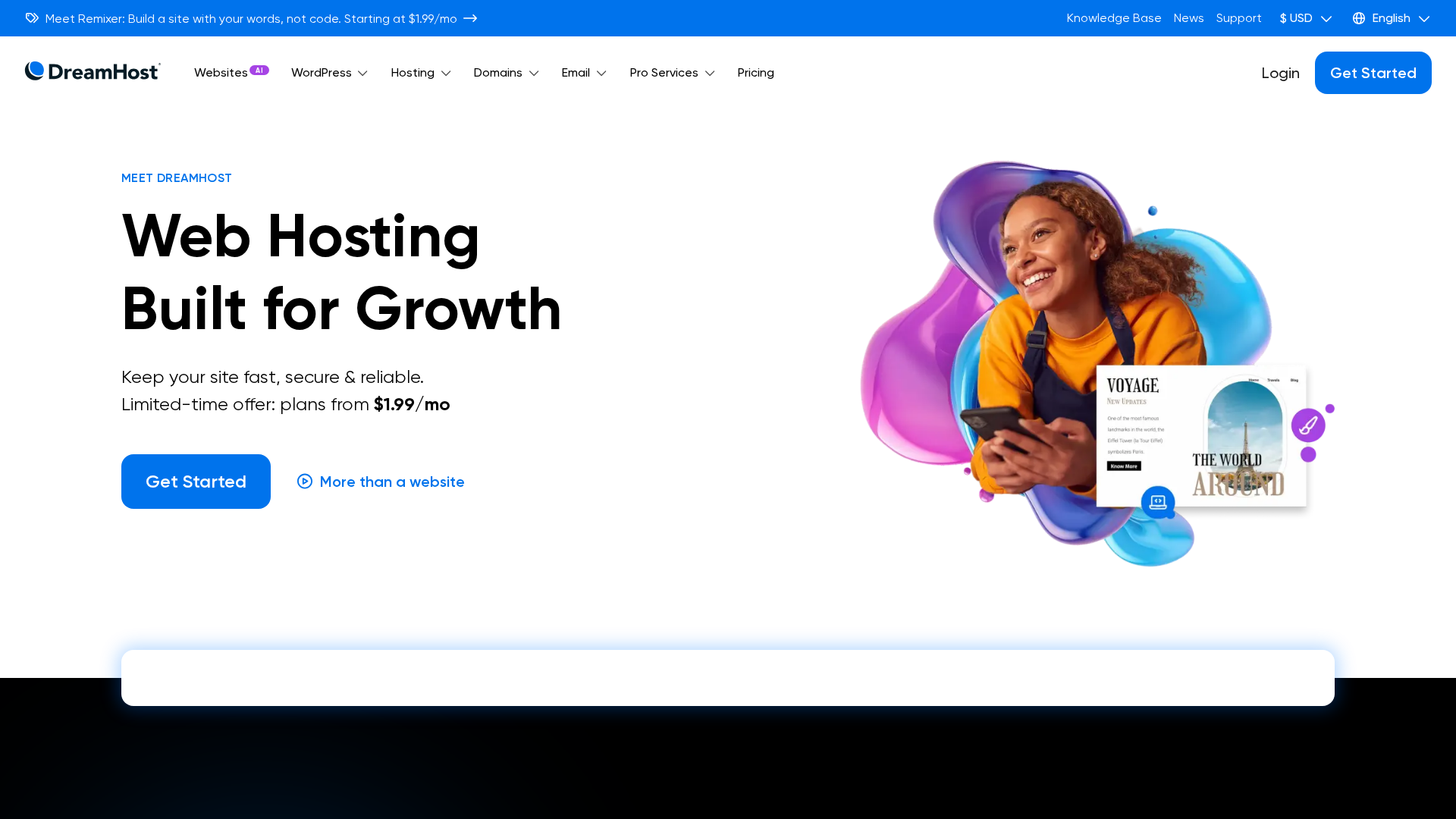
Task: Go to the Pricing page
Action: (755, 73)
